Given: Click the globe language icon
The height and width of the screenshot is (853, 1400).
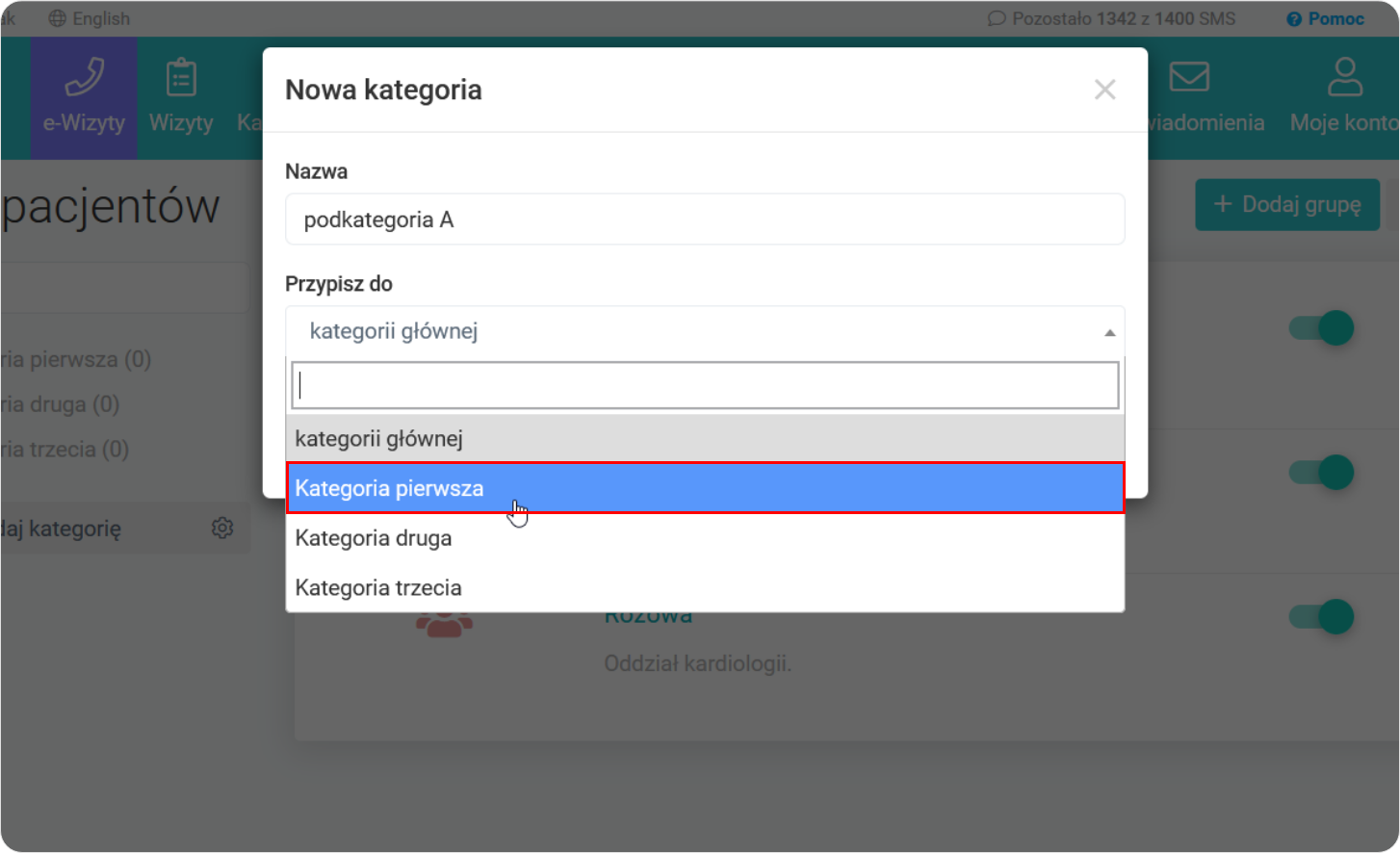Looking at the screenshot, I should (58, 18).
